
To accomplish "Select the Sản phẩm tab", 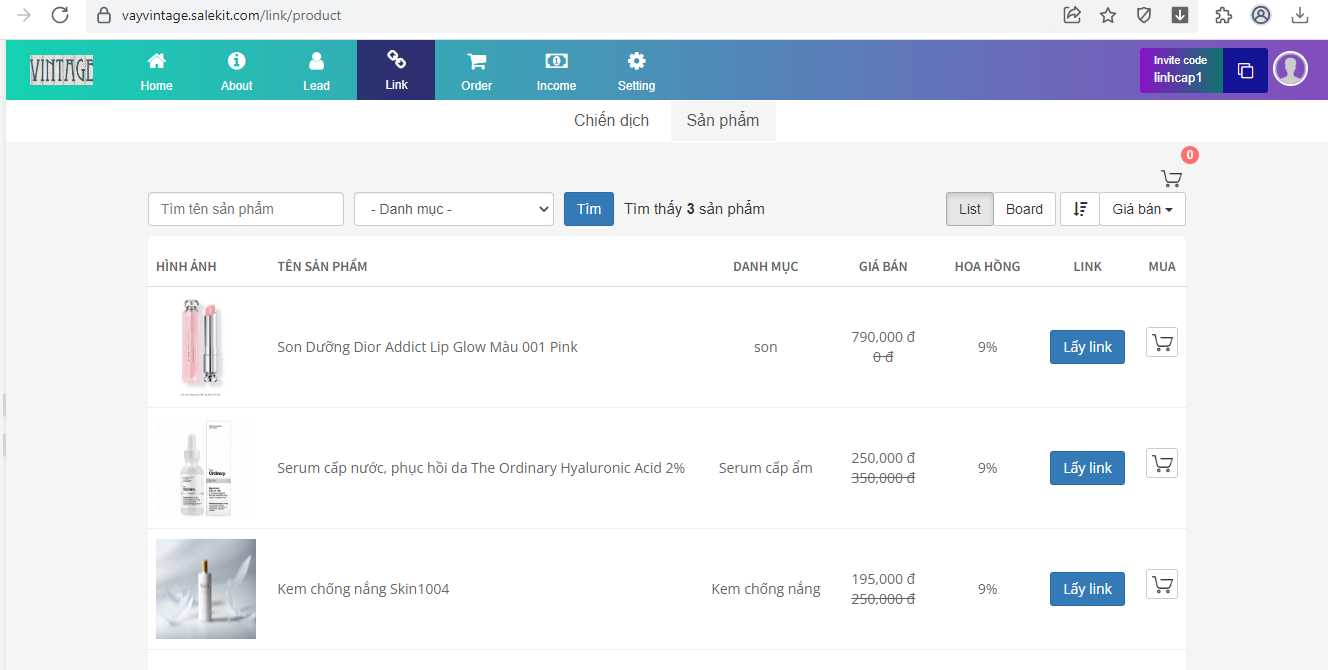I will click(722, 121).
